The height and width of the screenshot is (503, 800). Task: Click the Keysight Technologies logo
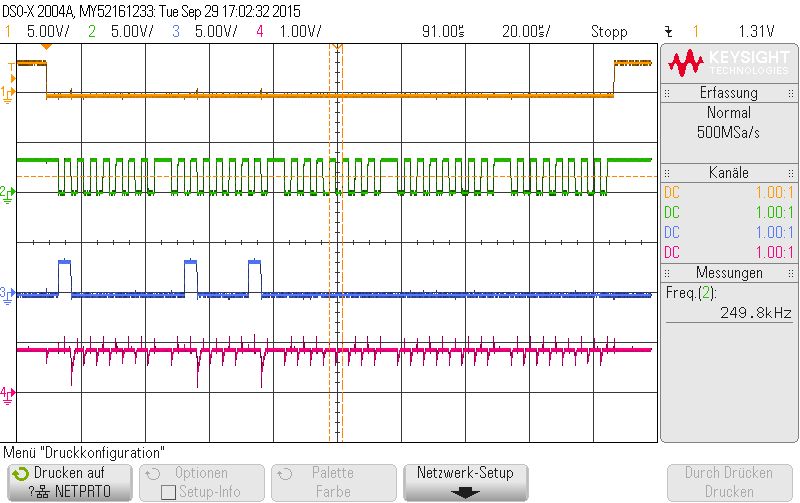[728, 63]
